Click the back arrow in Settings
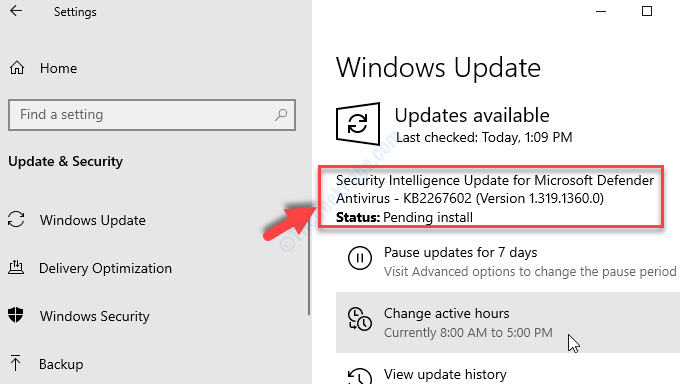The height and width of the screenshot is (384, 680). [16, 11]
